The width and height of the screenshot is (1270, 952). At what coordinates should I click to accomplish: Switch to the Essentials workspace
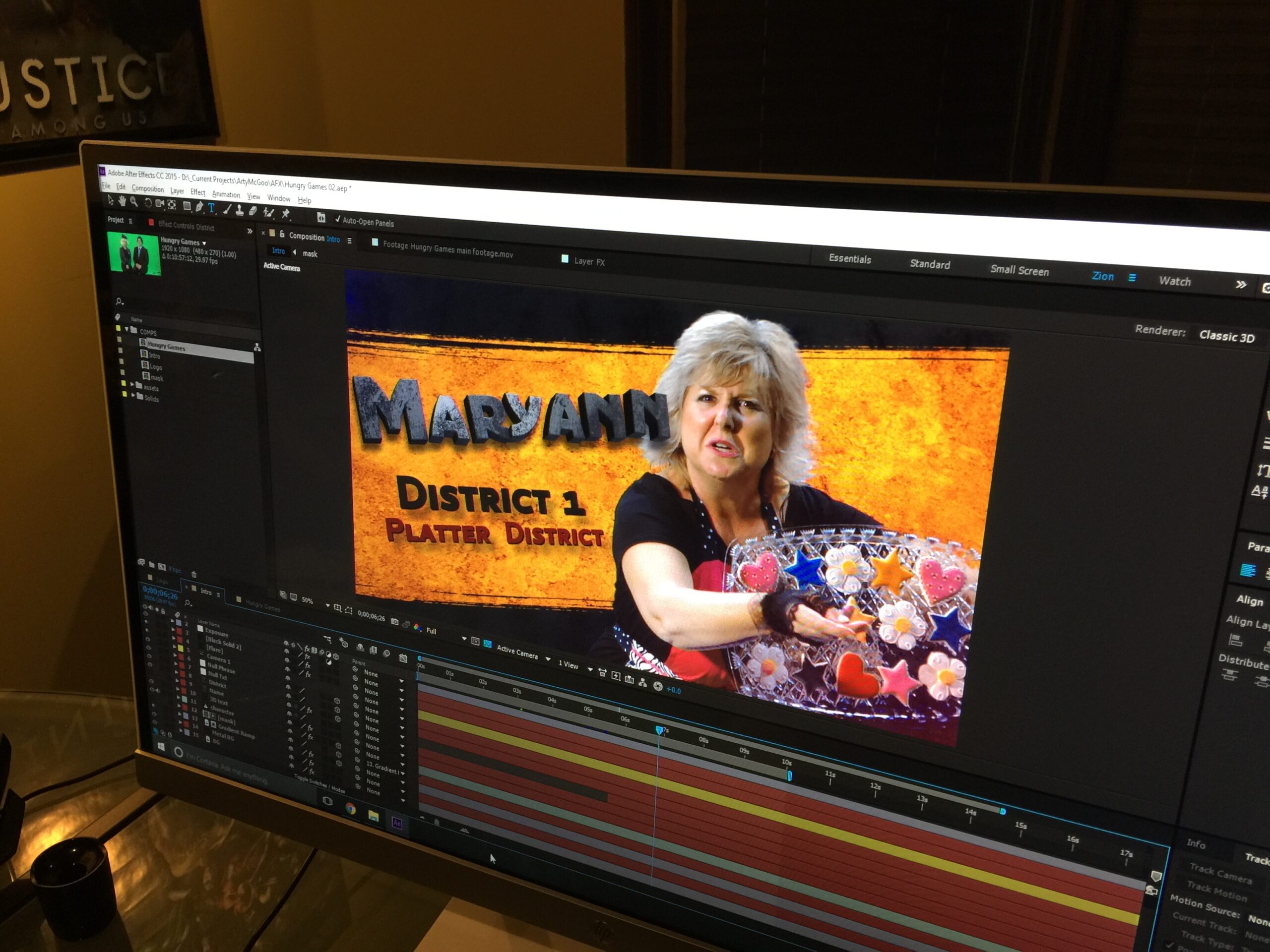850,259
